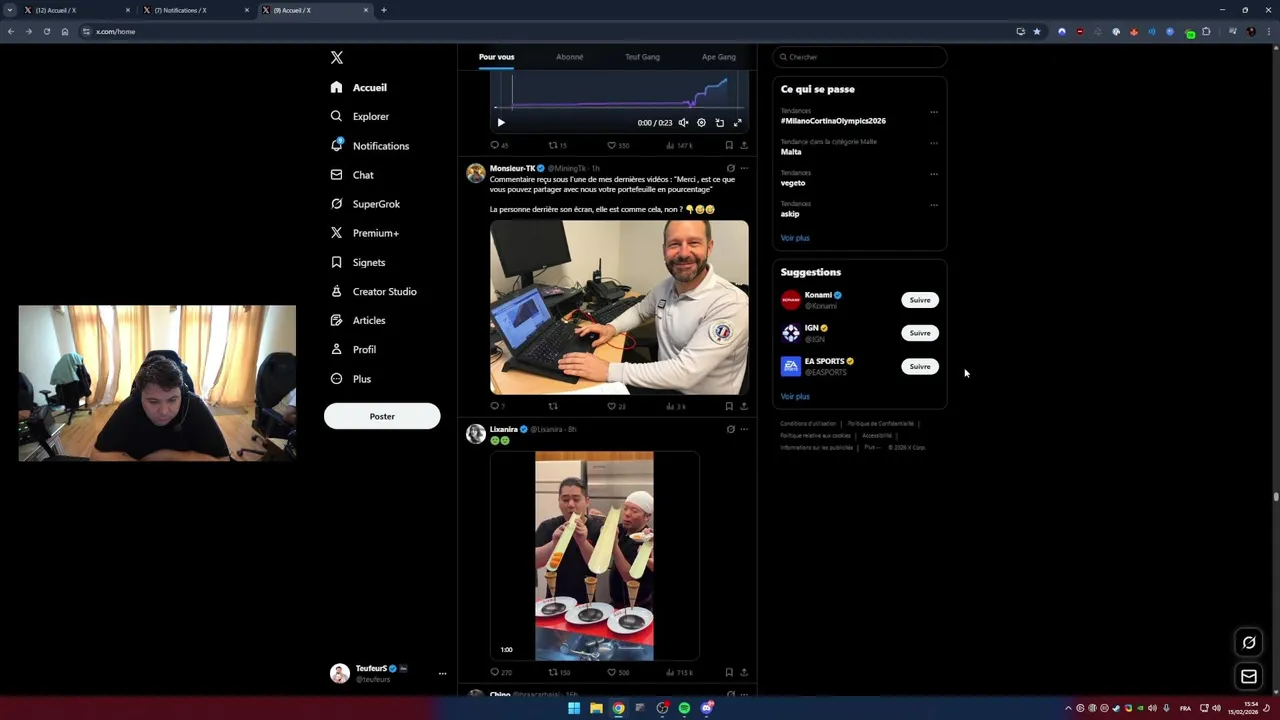Click the Poster button
This screenshot has width=1280, height=720.
[382, 416]
